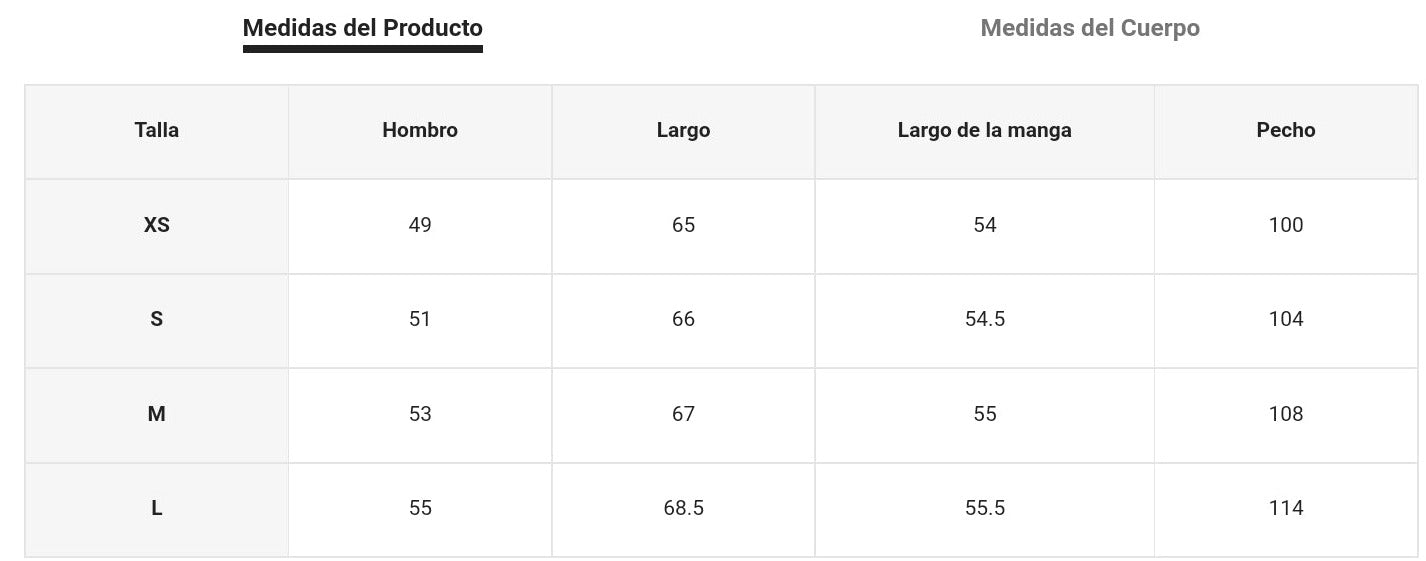Select the Pecho column header
The width and height of the screenshot is (1426, 561).
[x=1286, y=130]
